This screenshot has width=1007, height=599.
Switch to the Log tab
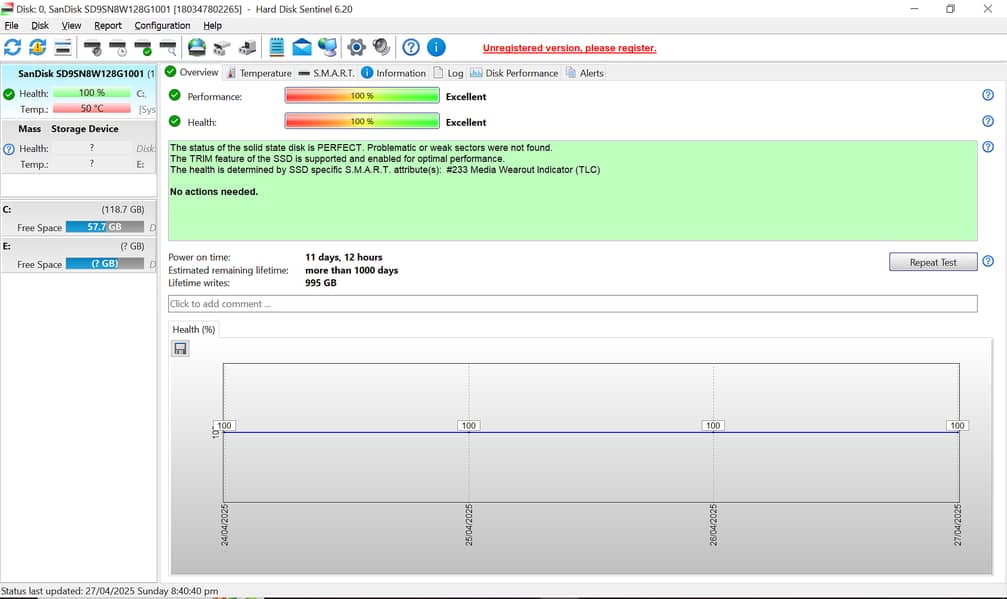448,73
